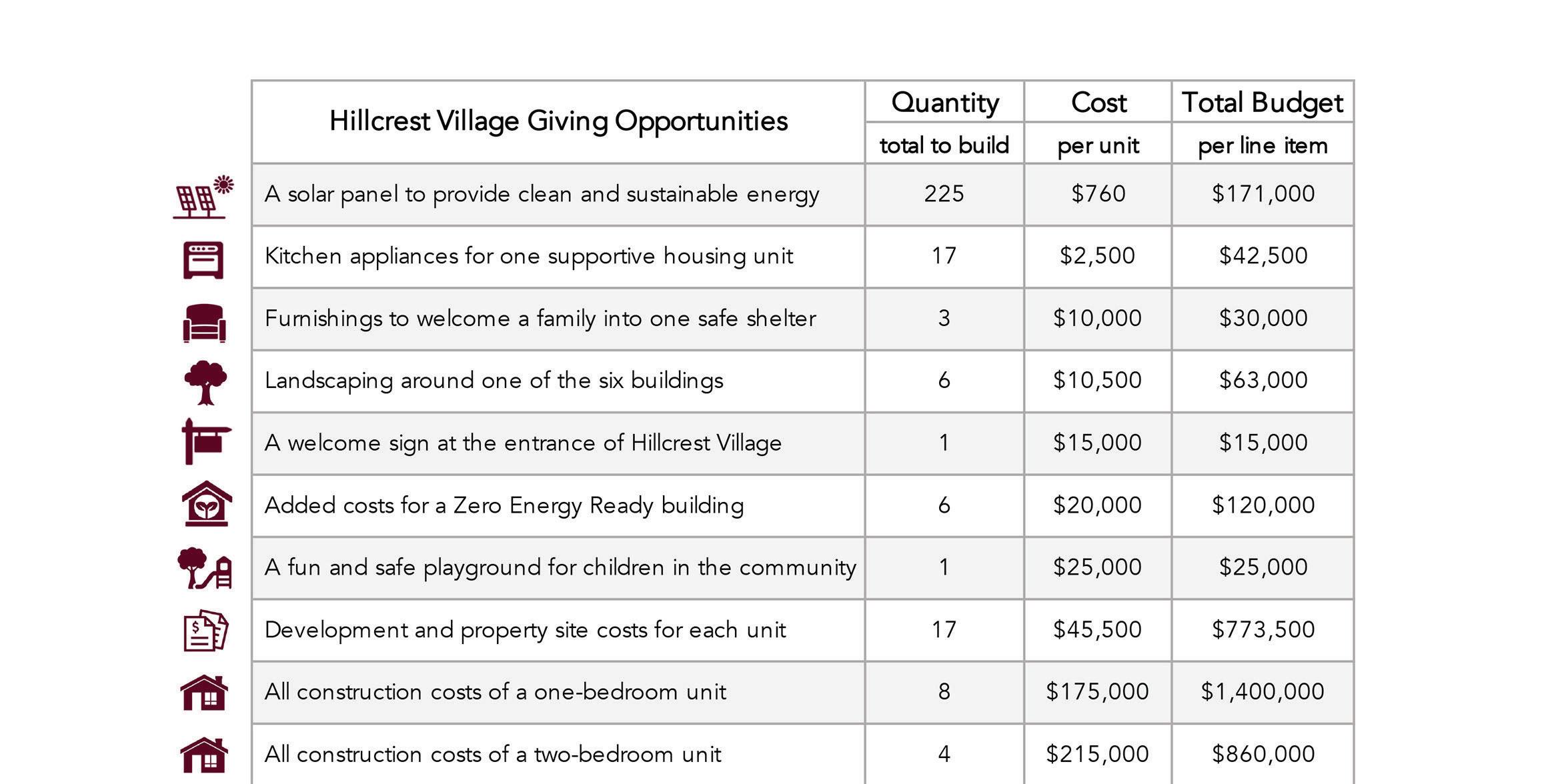Select the 225 quantity cell

click(944, 194)
